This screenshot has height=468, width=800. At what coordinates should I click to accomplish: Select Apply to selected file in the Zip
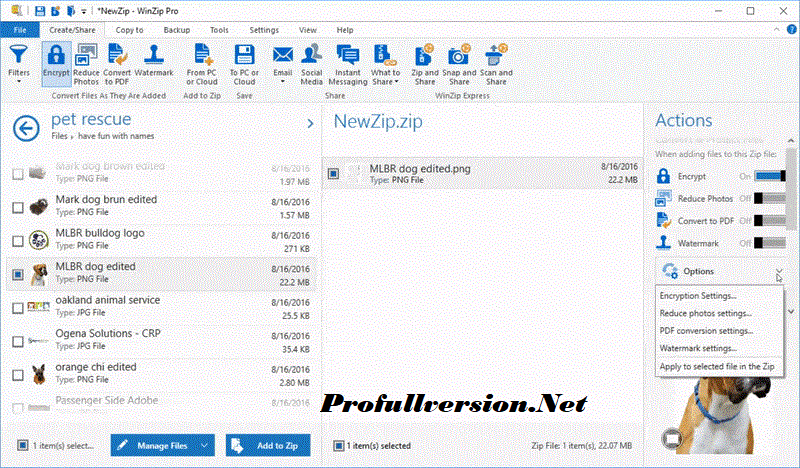point(719,366)
